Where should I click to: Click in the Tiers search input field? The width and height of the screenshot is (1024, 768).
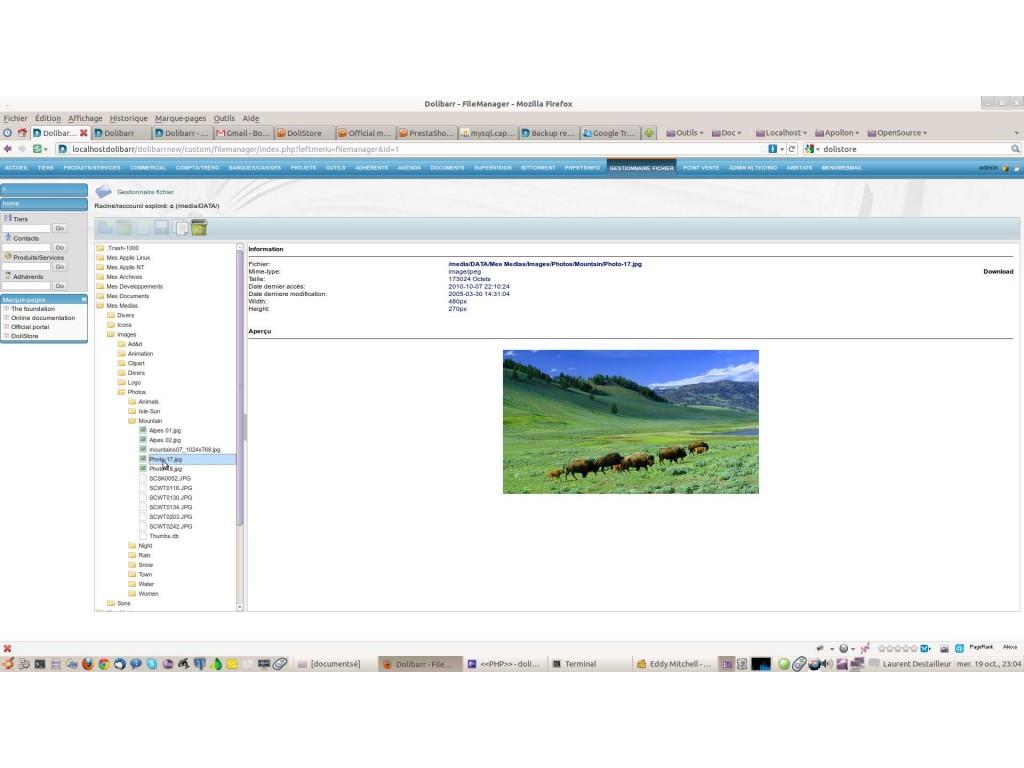pos(27,228)
